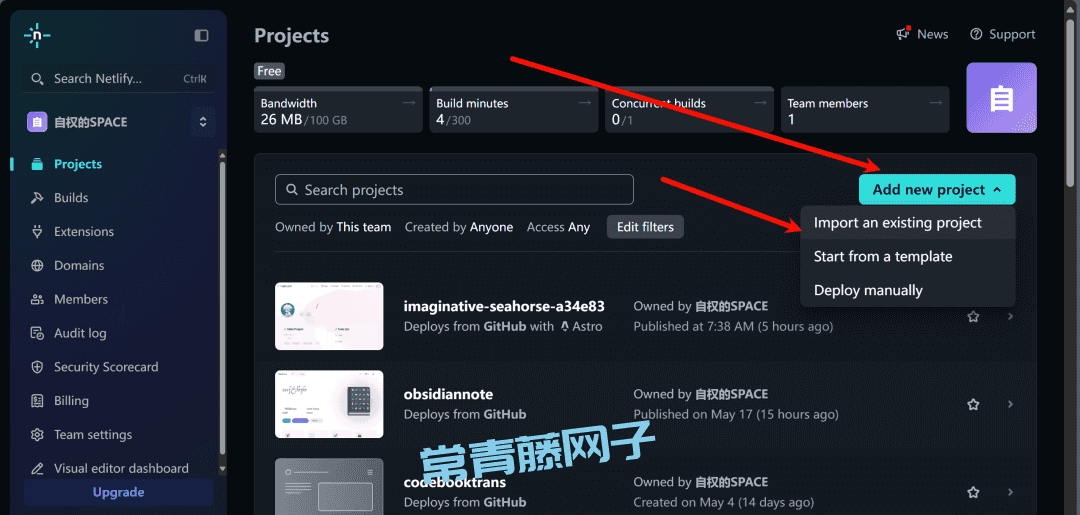Viewport: 1080px width, 515px height.
Task: Click the Netlify logo icon
Action: (37, 35)
